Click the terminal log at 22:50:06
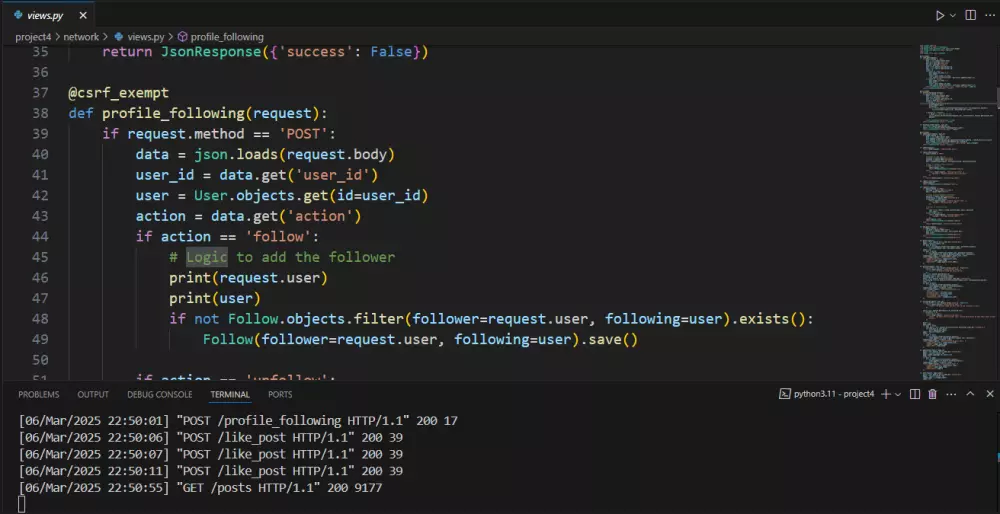The width and height of the screenshot is (1000, 514). pos(210,437)
